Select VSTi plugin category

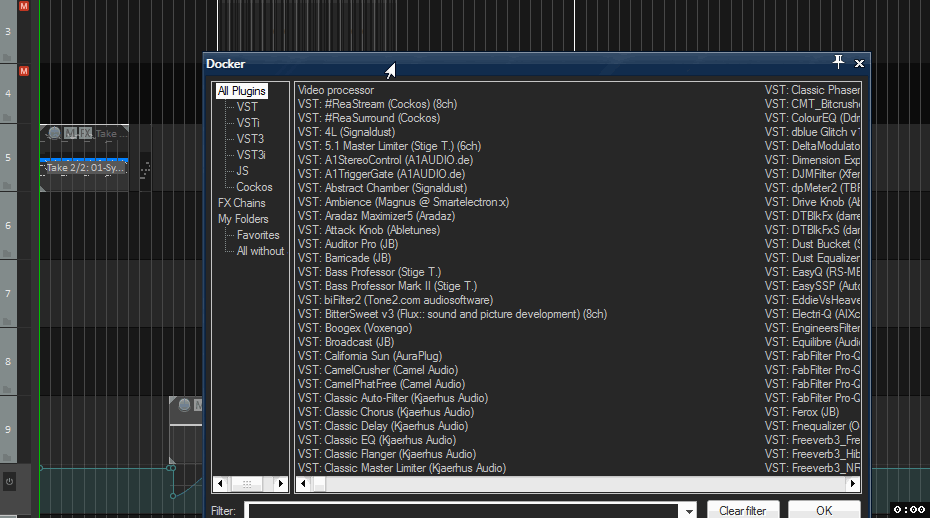point(248,123)
